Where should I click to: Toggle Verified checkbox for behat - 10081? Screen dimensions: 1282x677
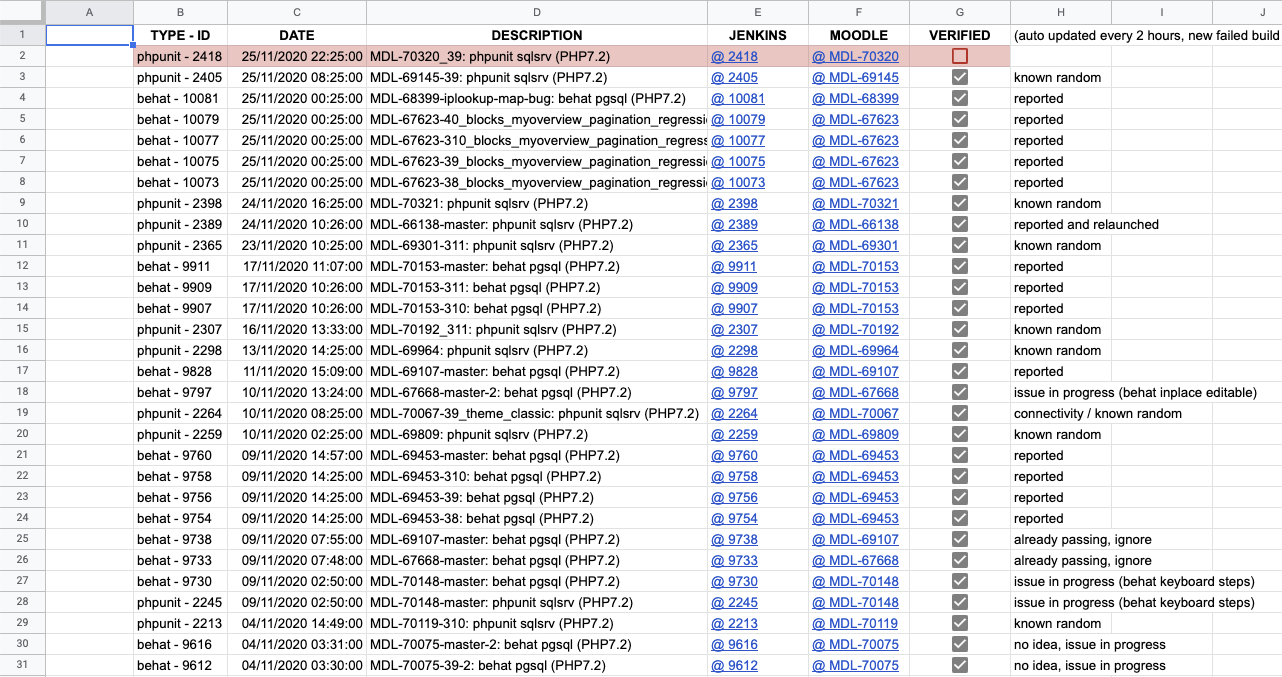960,98
